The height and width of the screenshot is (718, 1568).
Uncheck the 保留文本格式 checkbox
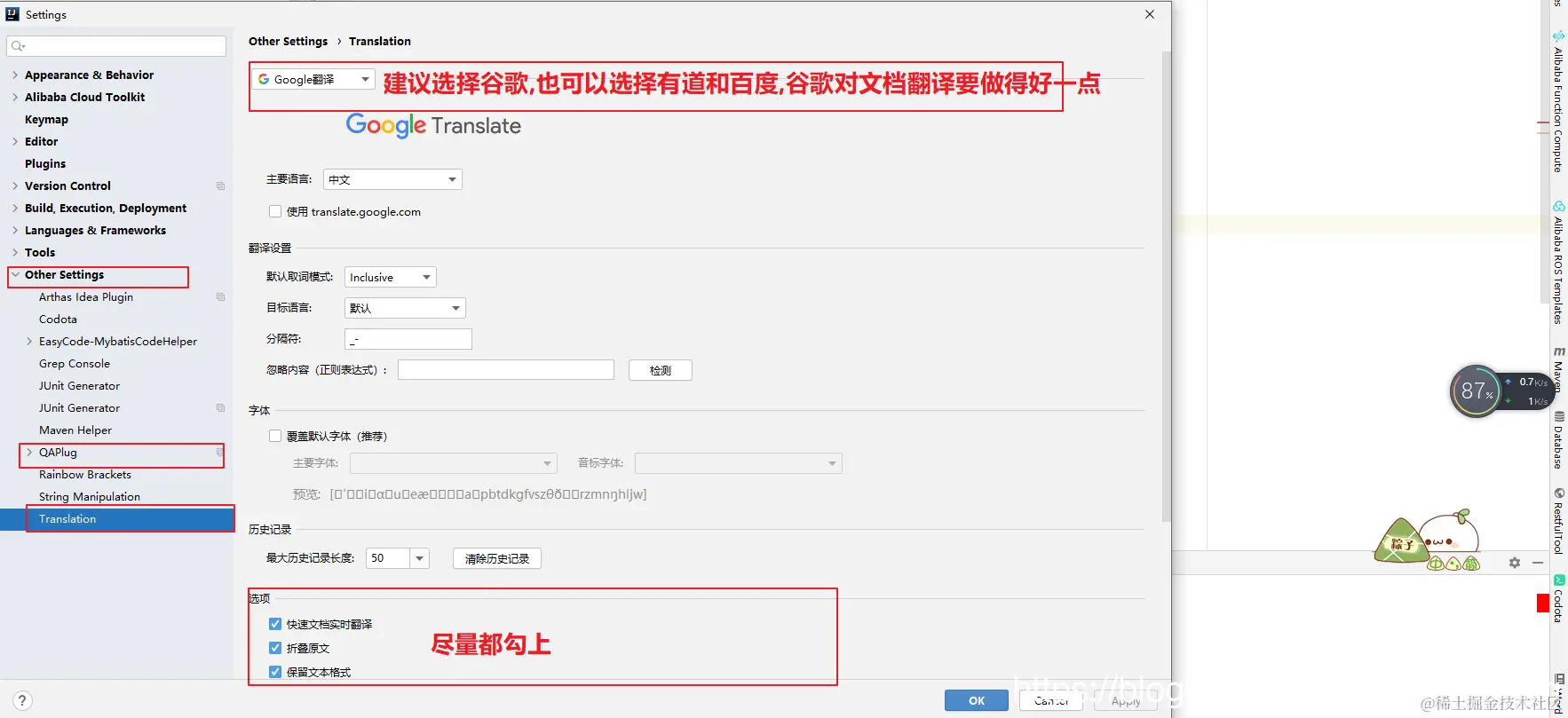(x=275, y=673)
